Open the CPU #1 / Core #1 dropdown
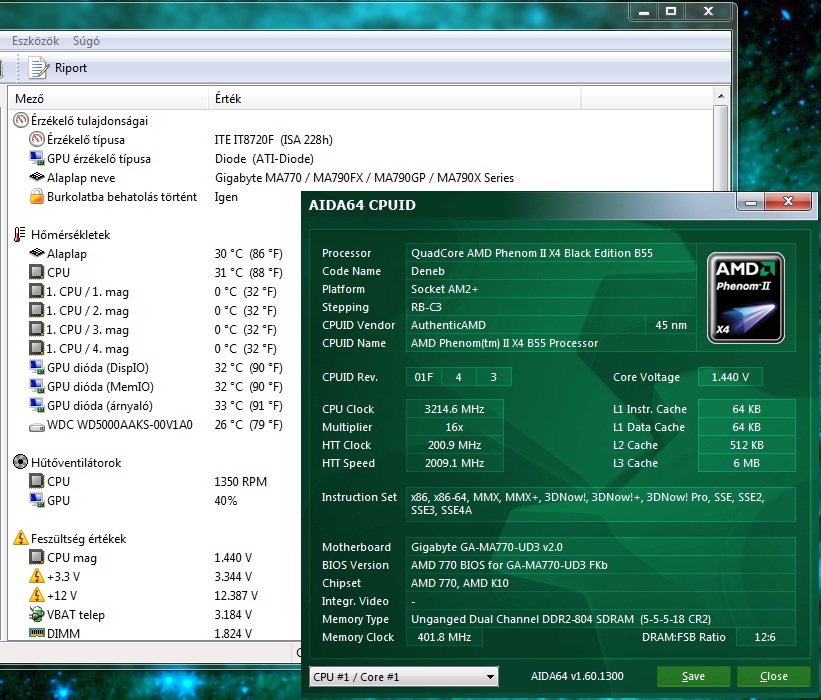Image resolution: width=821 pixels, height=700 pixels. click(404, 676)
